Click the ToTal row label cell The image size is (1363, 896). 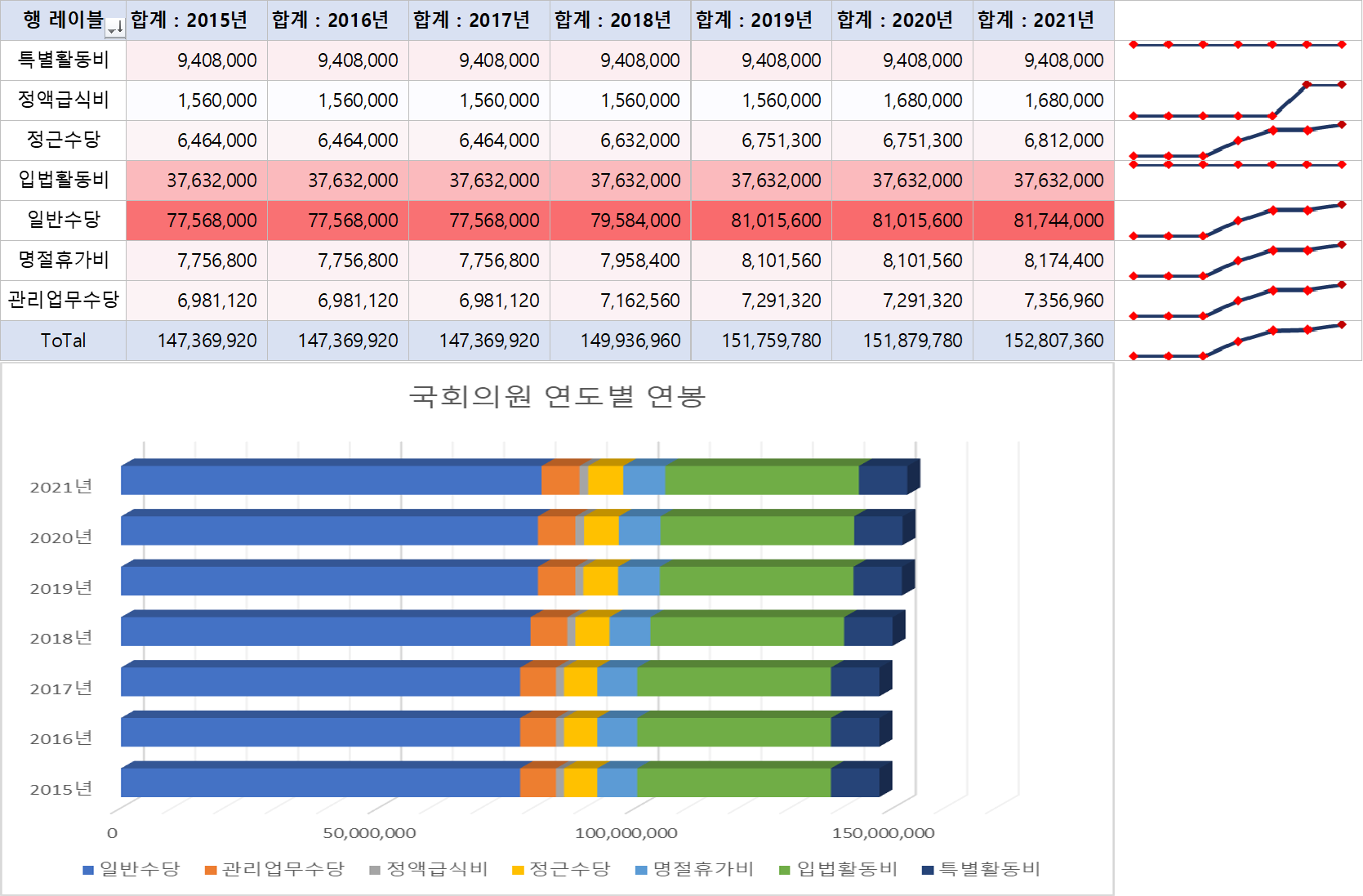tap(63, 341)
